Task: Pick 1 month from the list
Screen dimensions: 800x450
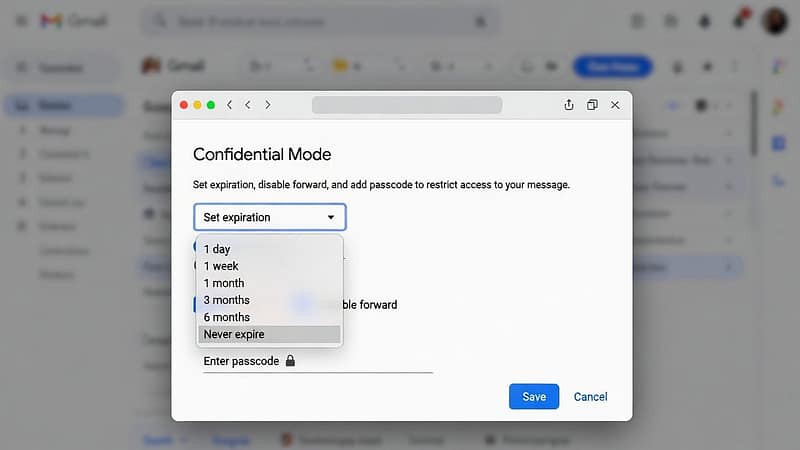Action: coord(269,283)
